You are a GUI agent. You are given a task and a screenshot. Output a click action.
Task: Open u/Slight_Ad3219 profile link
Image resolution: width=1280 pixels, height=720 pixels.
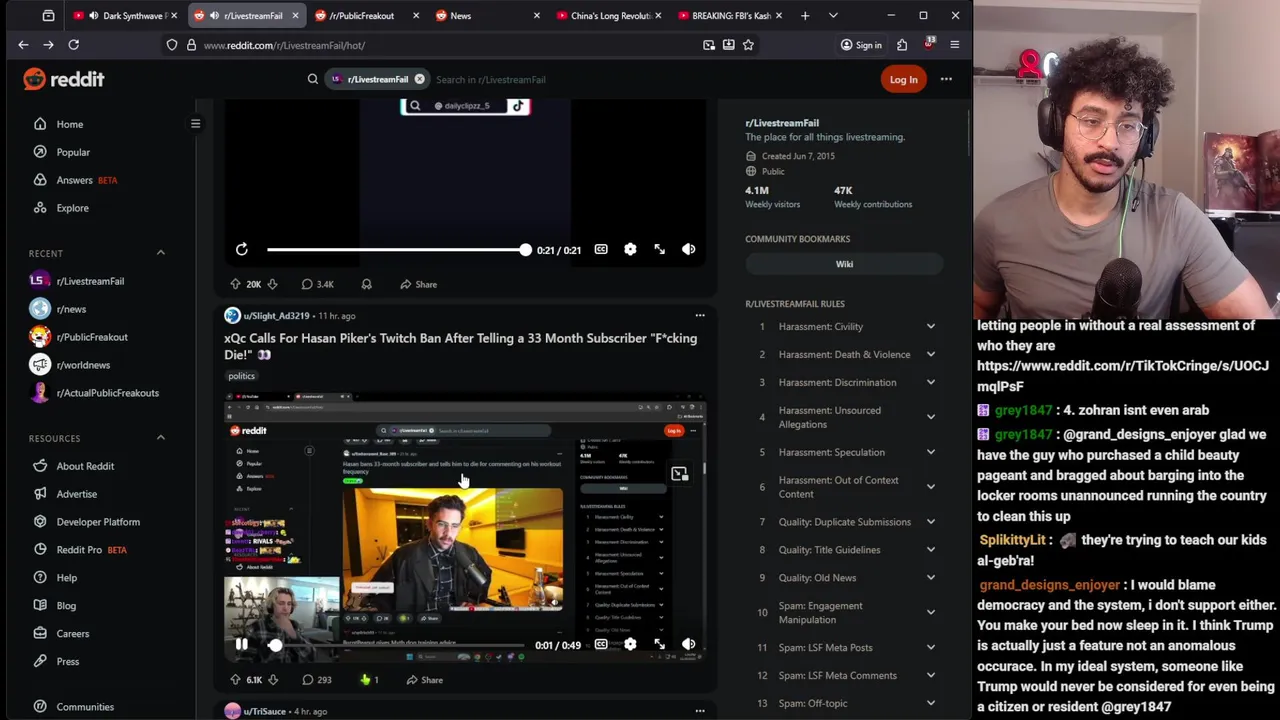tap(276, 316)
